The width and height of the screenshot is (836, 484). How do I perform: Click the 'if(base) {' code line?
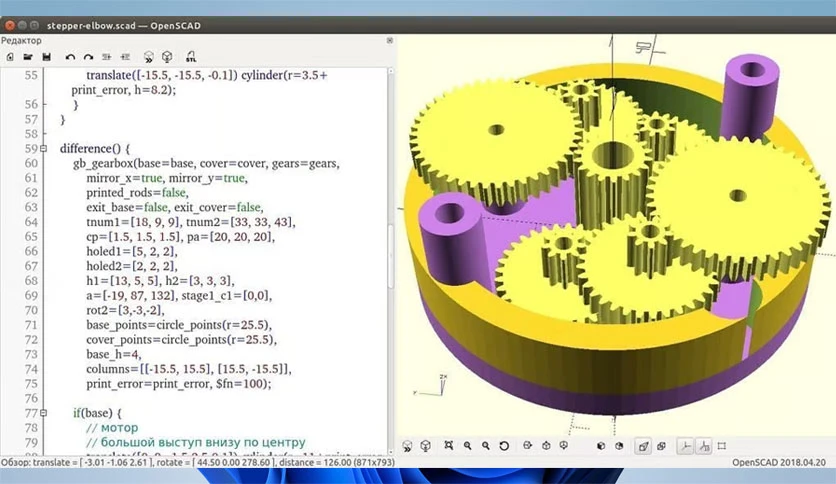click(x=97, y=413)
